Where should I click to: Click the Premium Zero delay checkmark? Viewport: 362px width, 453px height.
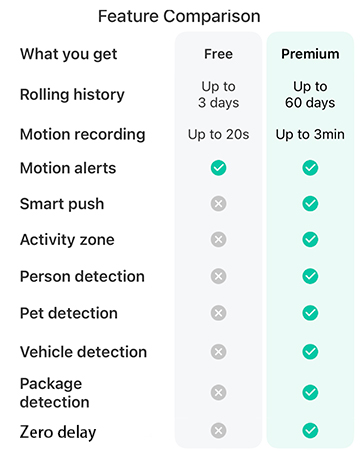click(x=310, y=430)
